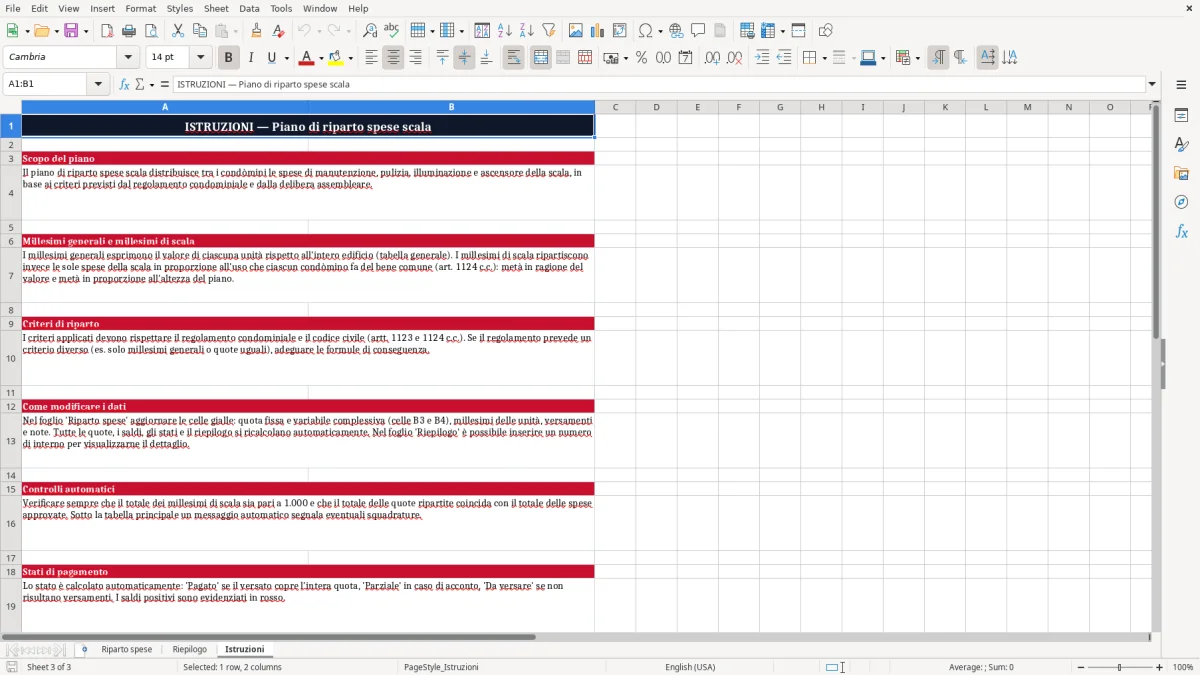Insert a hyperlink
This screenshot has height=675, width=1200.
coord(676,31)
